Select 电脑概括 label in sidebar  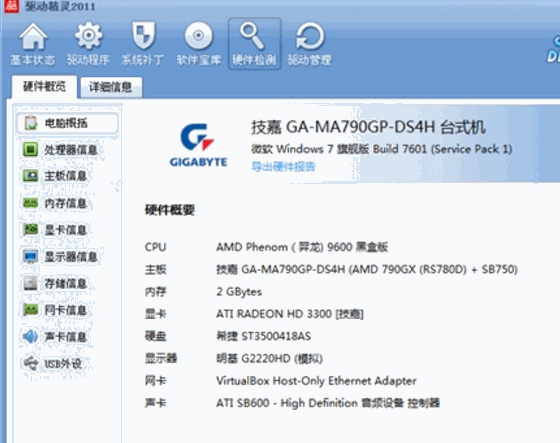point(66,123)
